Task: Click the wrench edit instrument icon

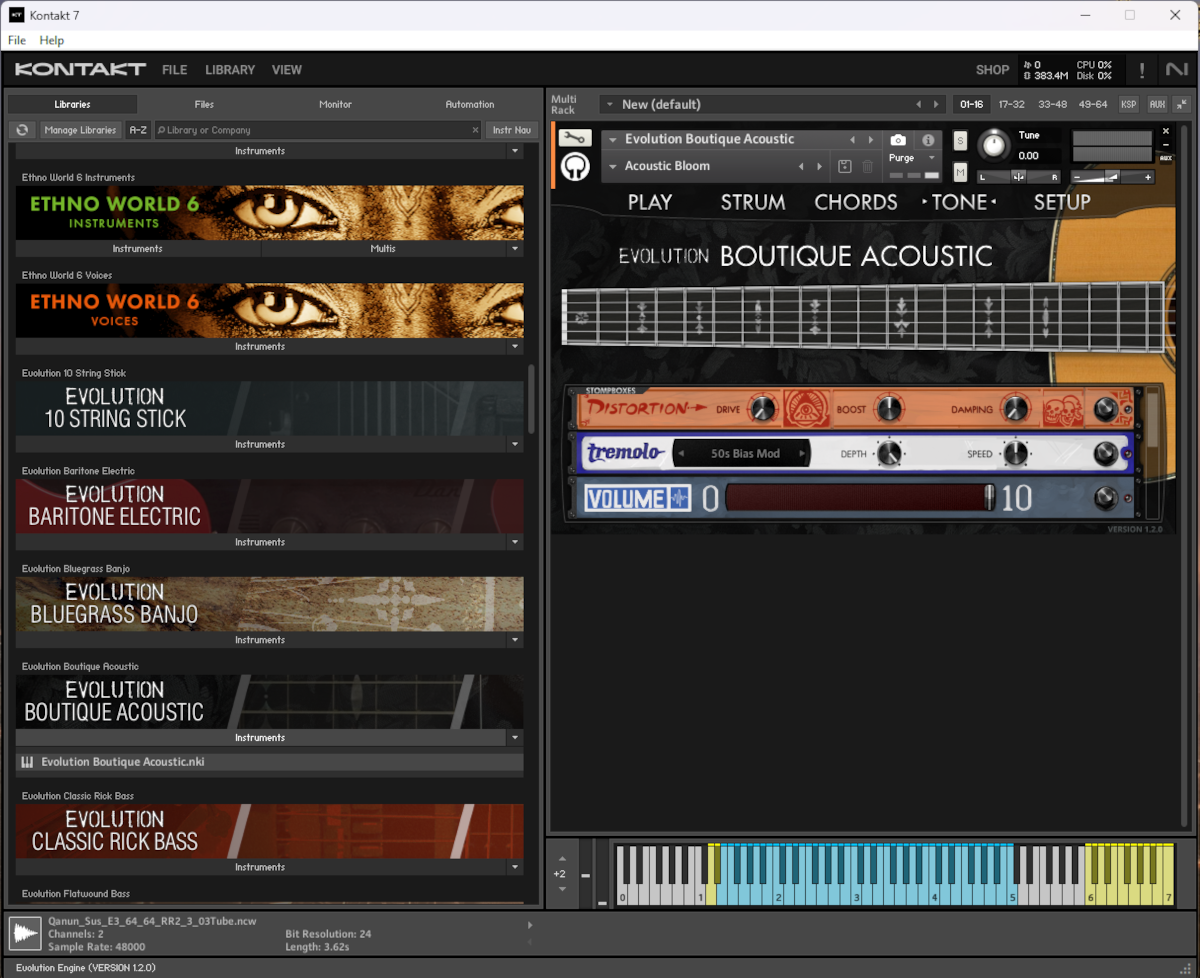Action: 574,138
